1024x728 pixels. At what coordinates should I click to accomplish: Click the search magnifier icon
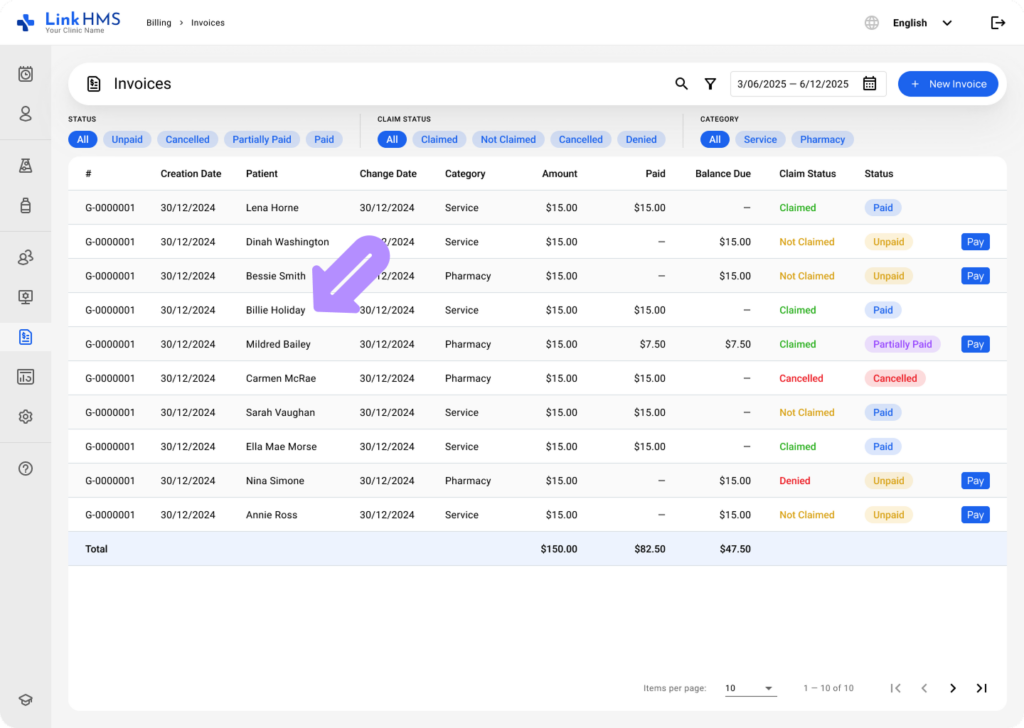tap(681, 84)
